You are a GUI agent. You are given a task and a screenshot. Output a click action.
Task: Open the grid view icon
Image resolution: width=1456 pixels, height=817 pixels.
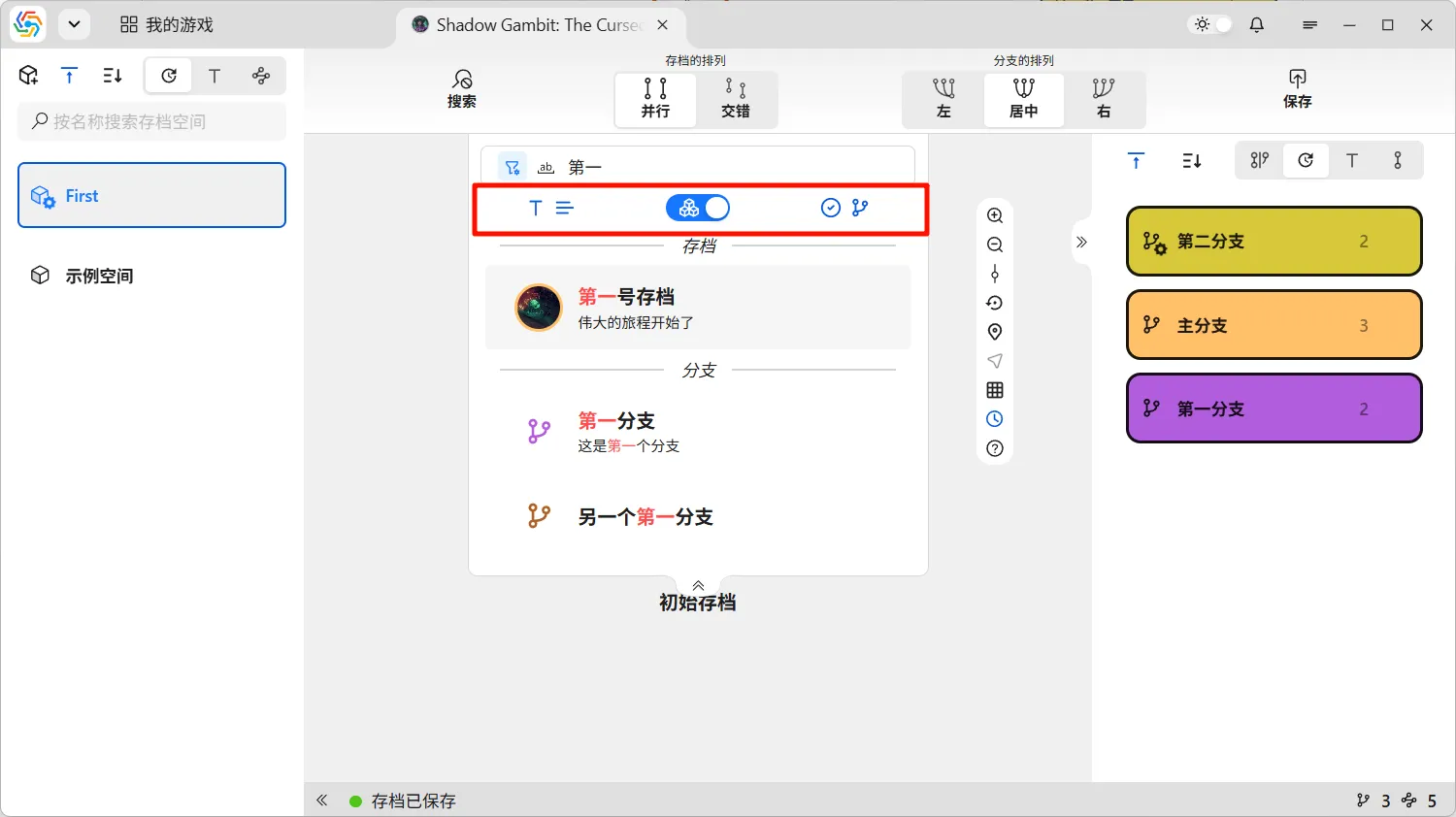pos(995,390)
